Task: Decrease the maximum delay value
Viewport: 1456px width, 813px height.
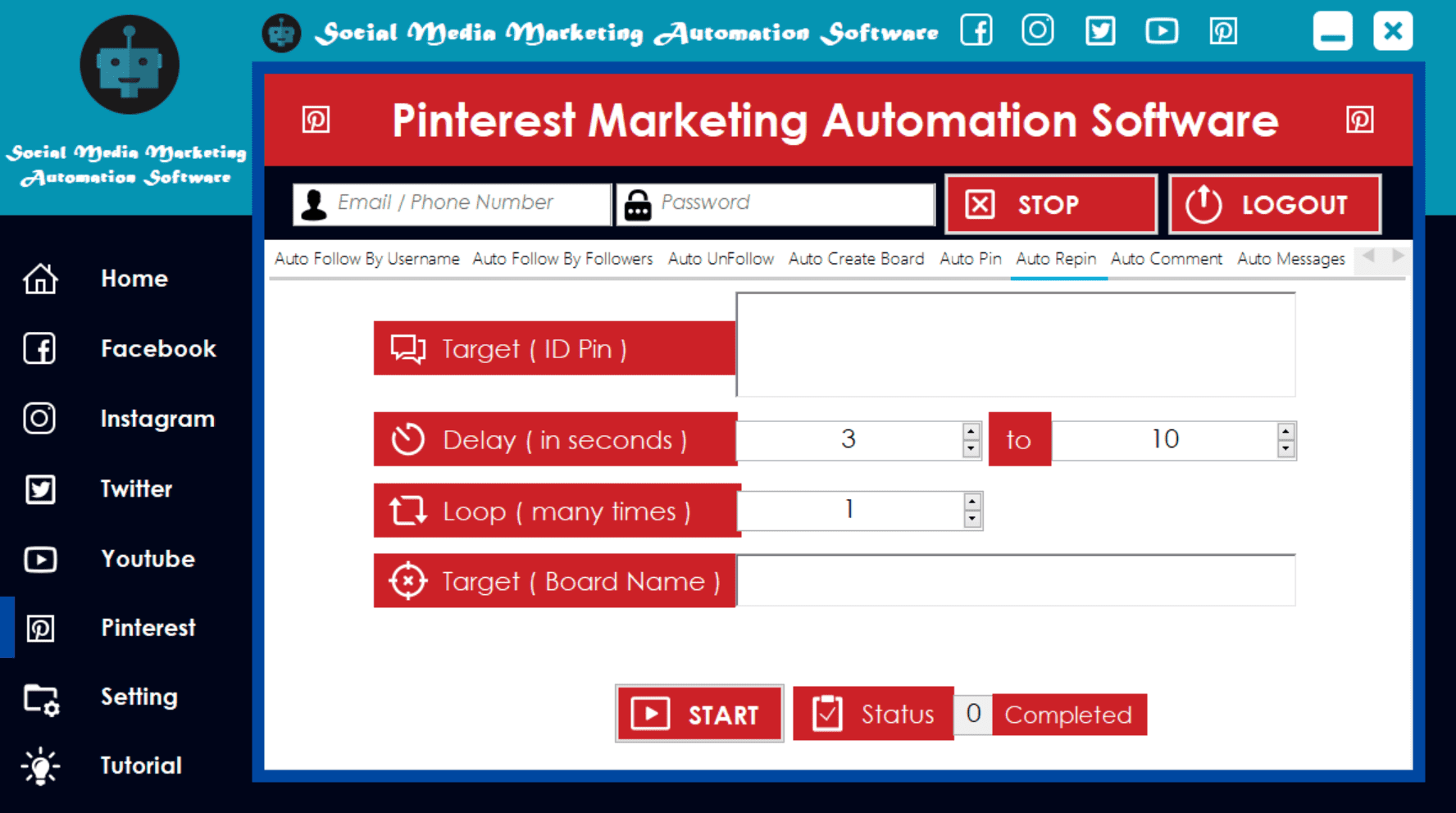Action: click(1285, 449)
